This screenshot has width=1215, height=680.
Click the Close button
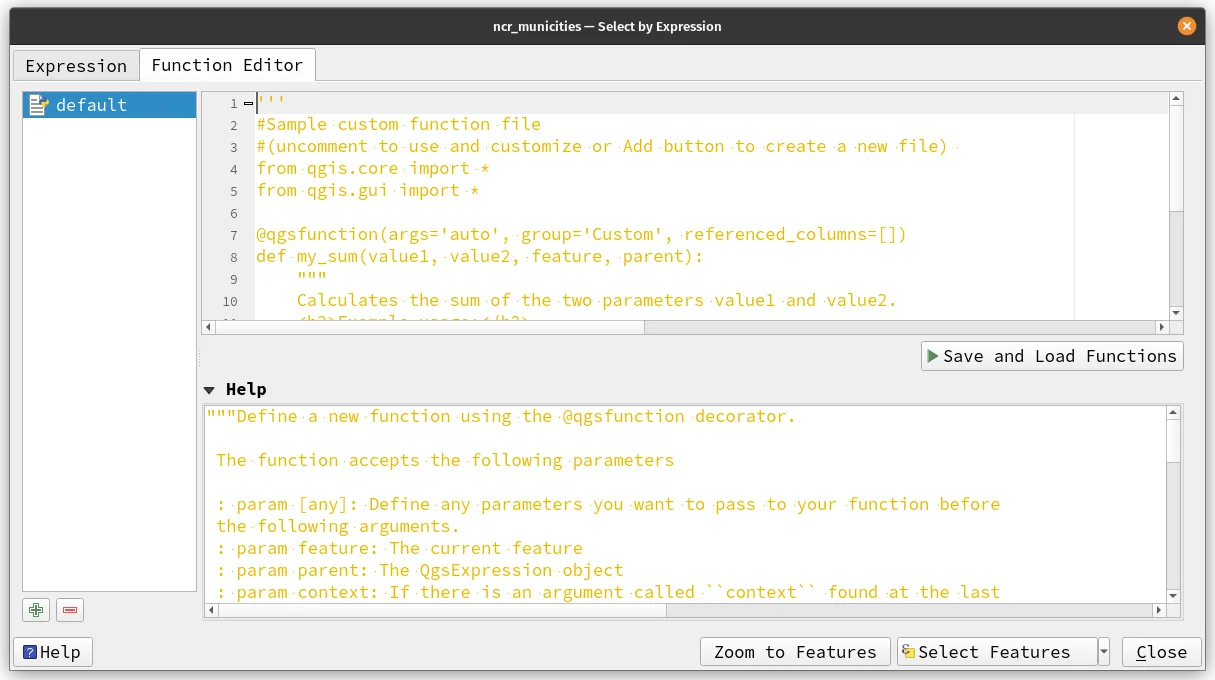coord(1160,651)
